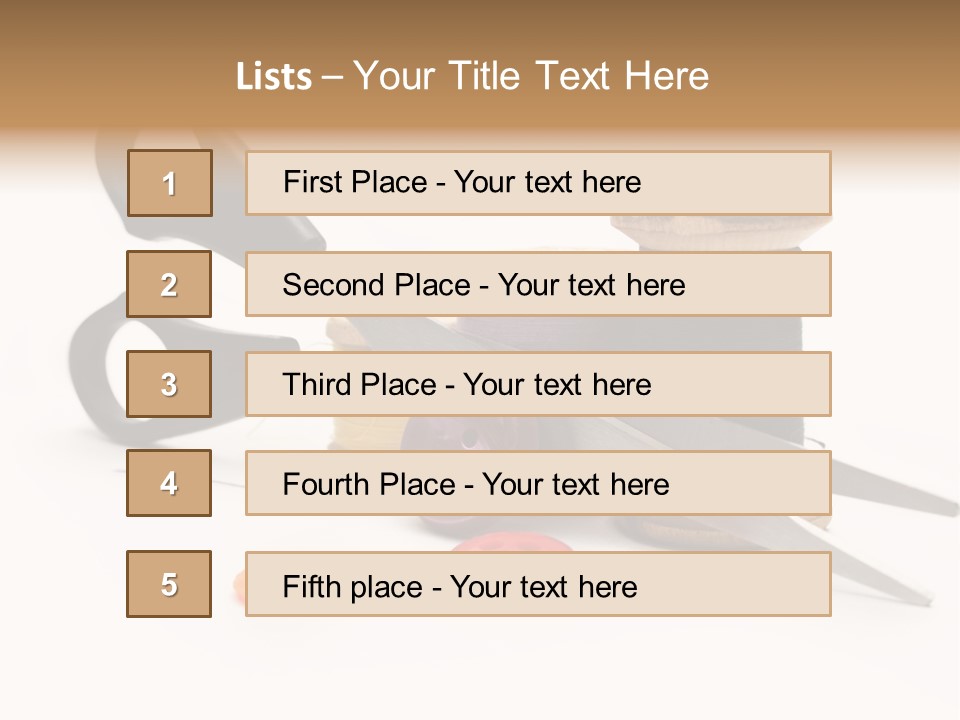The height and width of the screenshot is (720, 960).
Task: Select the Second Place text bar
Action: (538, 284)
